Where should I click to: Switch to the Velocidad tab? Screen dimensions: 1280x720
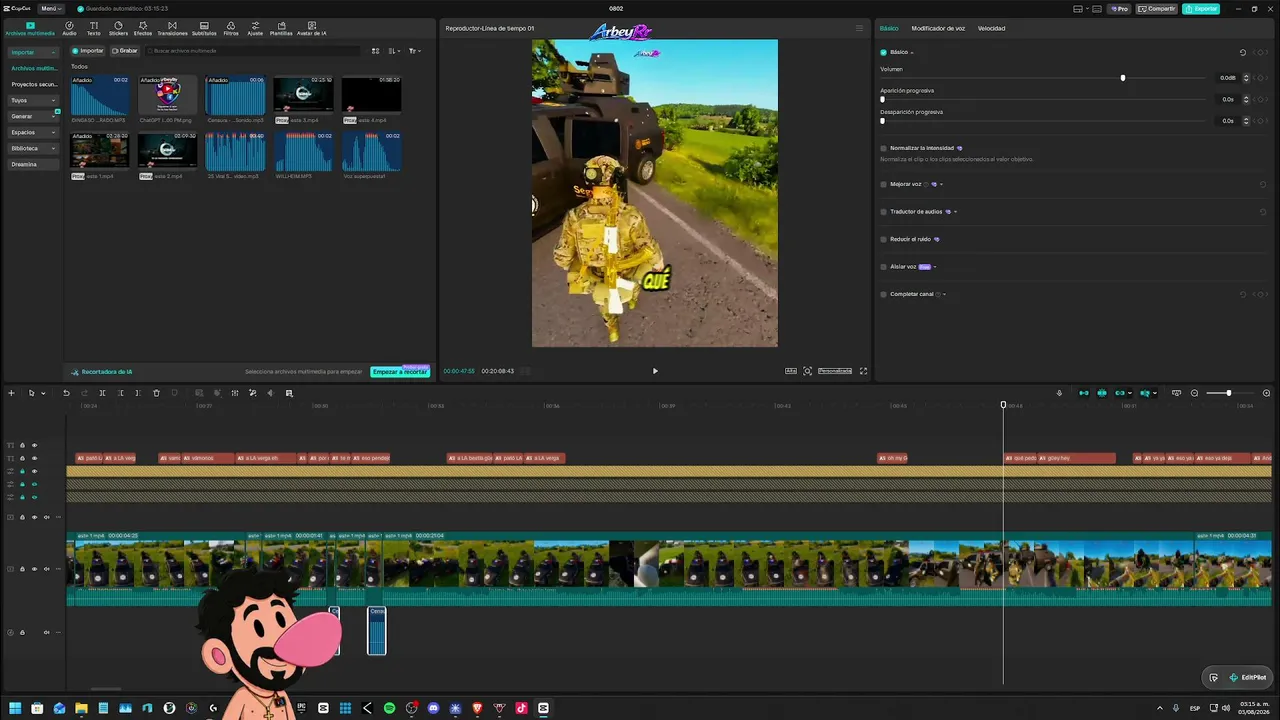click(991, 28)
